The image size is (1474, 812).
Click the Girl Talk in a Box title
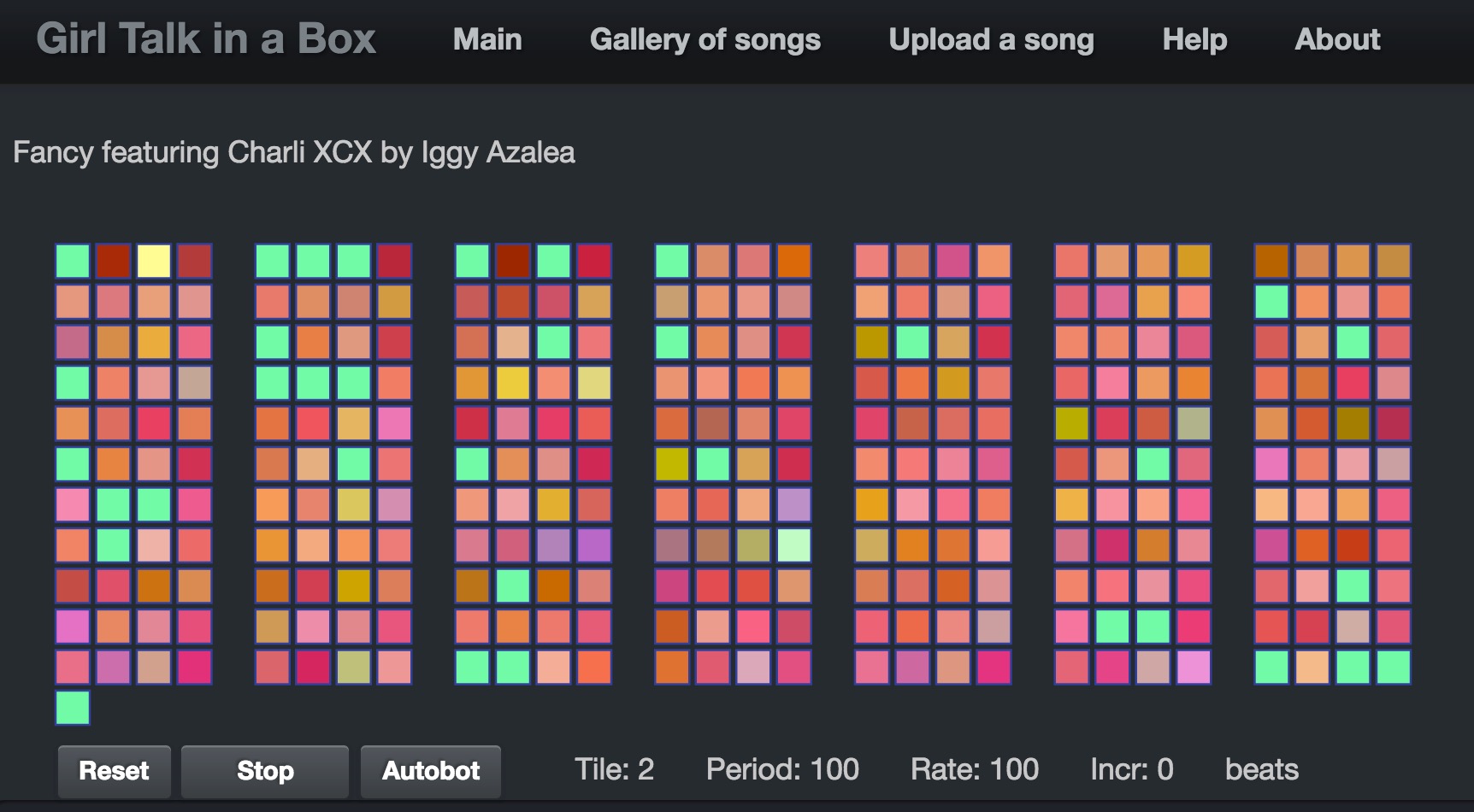[206, 39]
